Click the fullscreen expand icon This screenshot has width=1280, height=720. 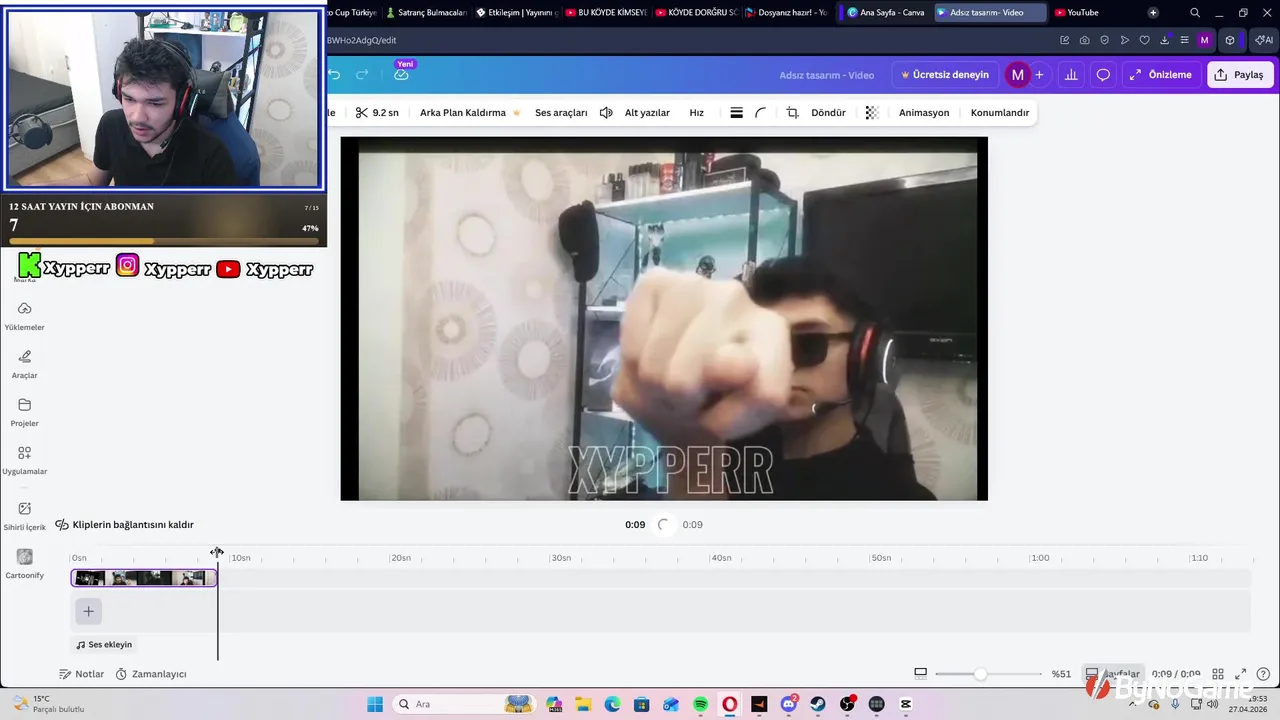[1241, 674]
